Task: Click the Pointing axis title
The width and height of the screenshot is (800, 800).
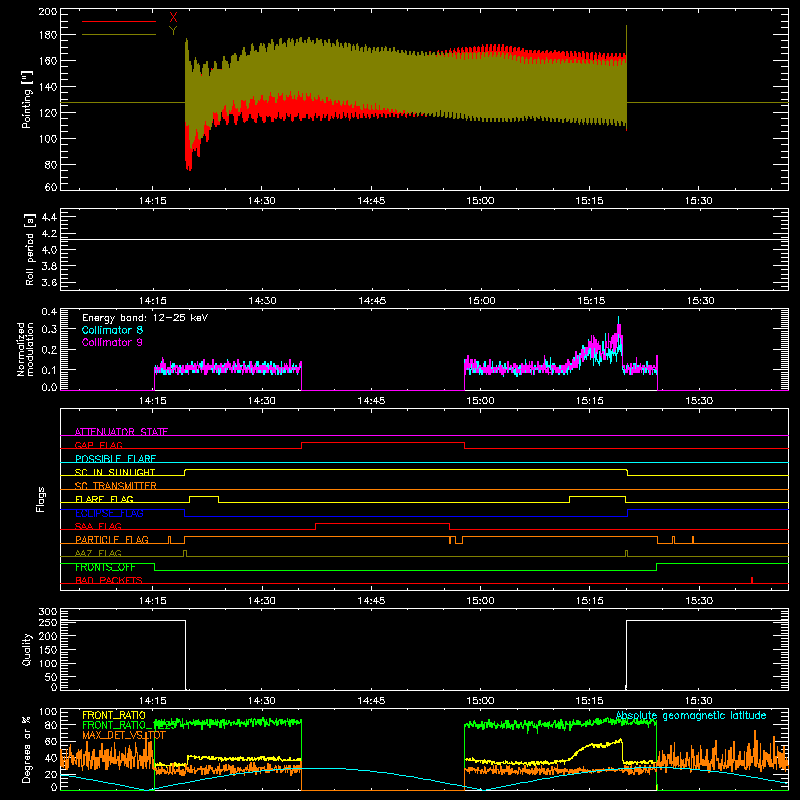Action: click(x=27, y=99)
